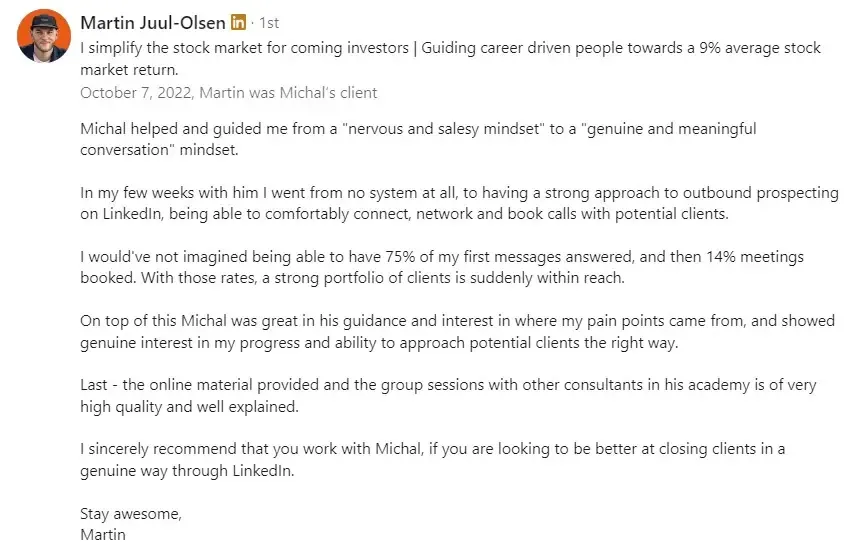Screen dimensions: 864x547
Task: Open Martin Juul-Olsen's round profile photo
Action: tap(44, 36)
